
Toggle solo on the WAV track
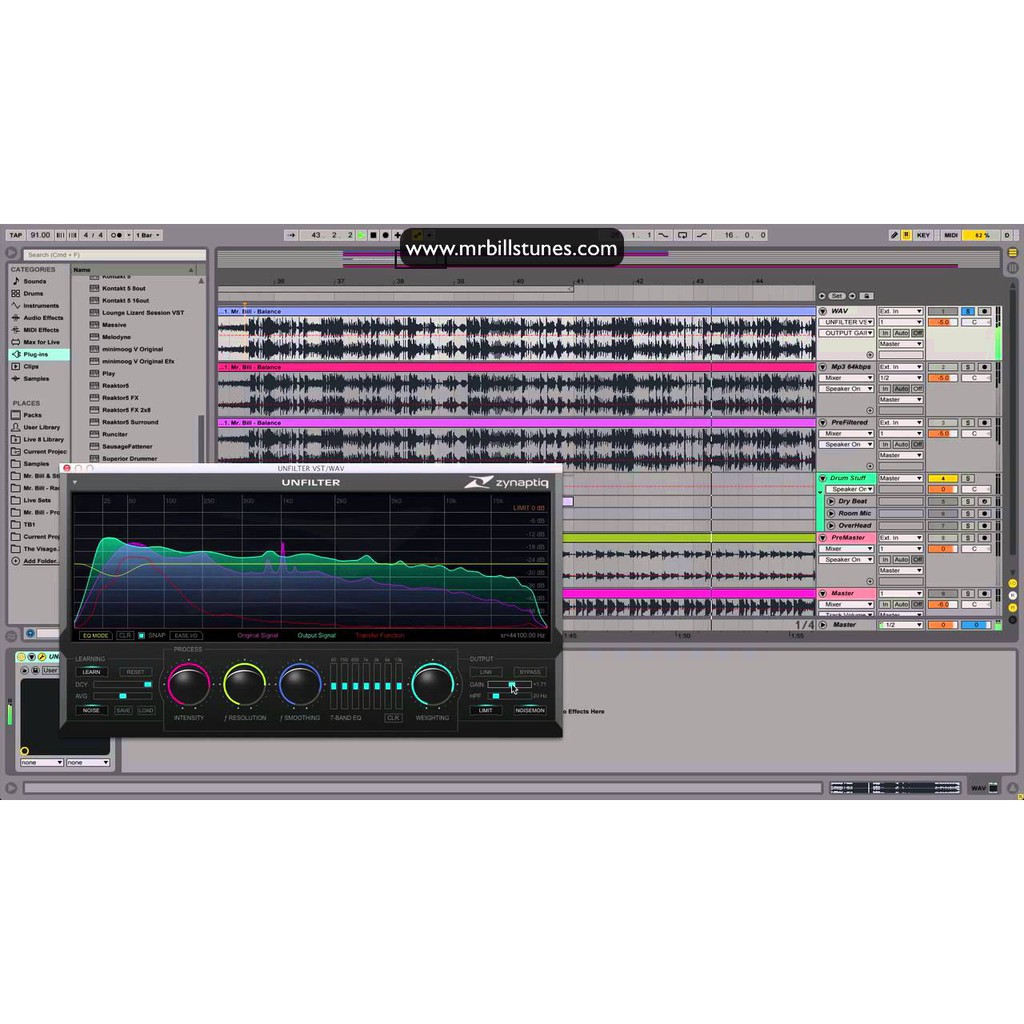click(968, 312)
